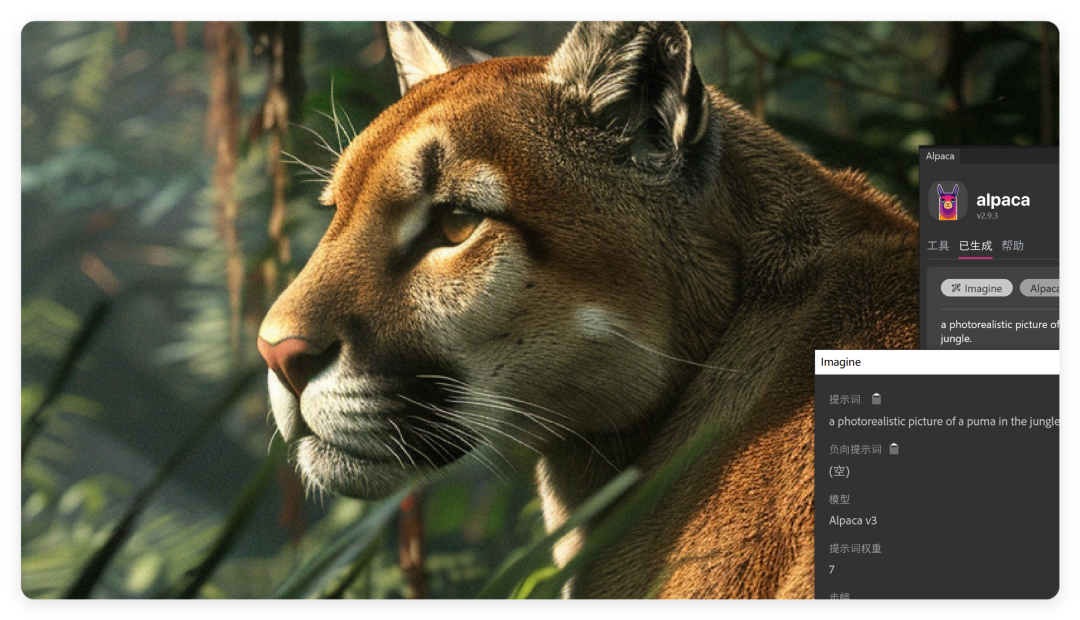The height and width of the screenshot is (620, 1080).
Task: Click the Alpaca panel header tab
Action: click(x=938, y=156)
